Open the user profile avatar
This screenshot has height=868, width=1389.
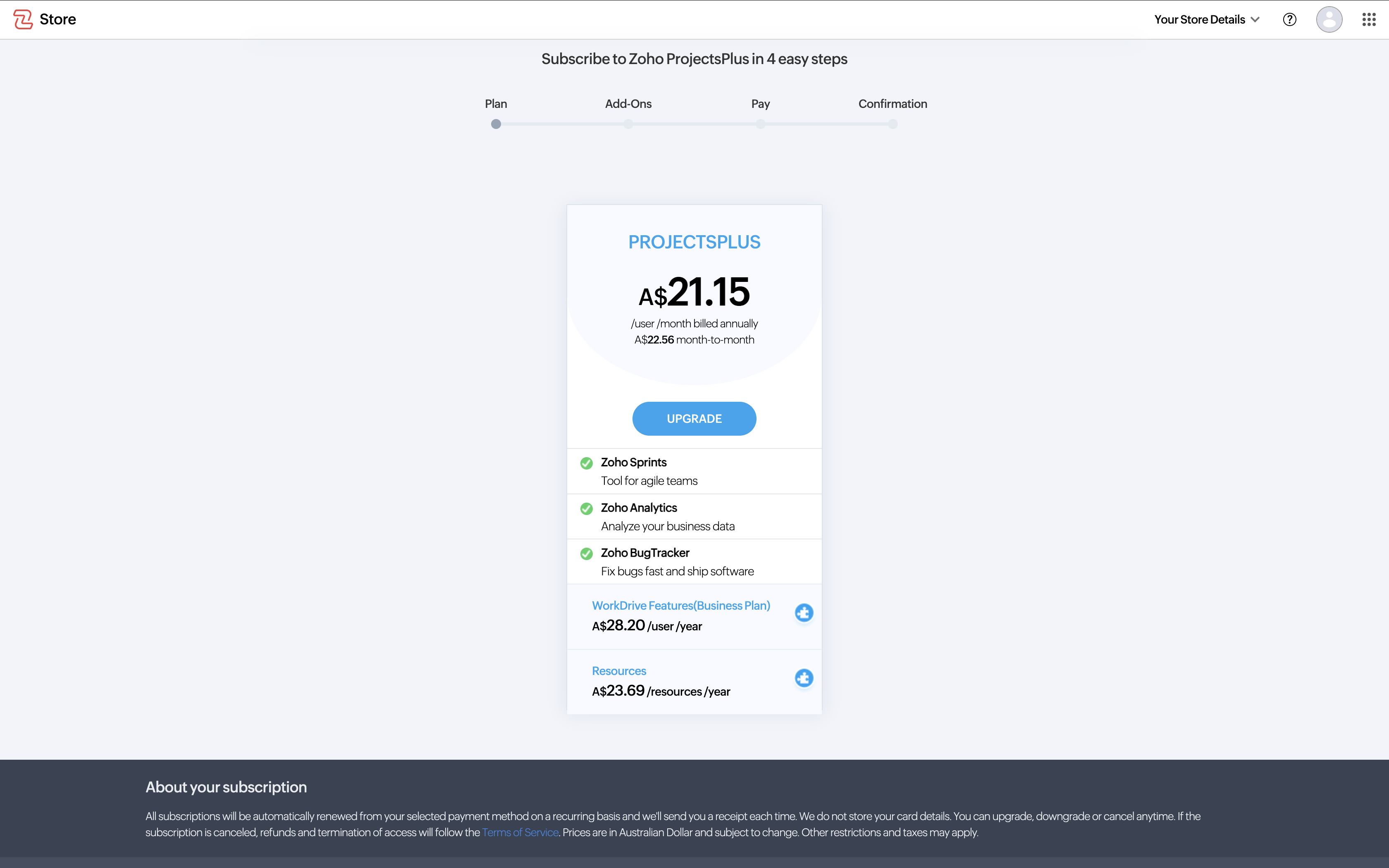[x=1329, y=19]
